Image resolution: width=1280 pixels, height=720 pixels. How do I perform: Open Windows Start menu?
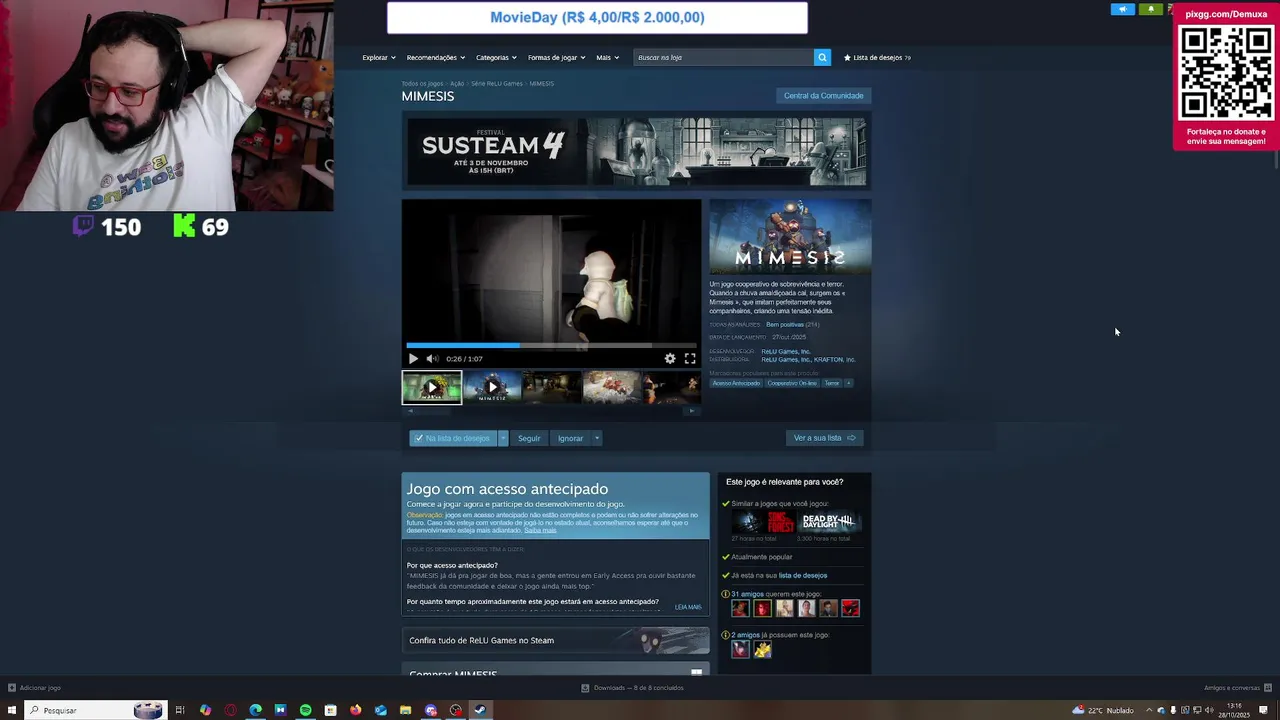point(12,710)
